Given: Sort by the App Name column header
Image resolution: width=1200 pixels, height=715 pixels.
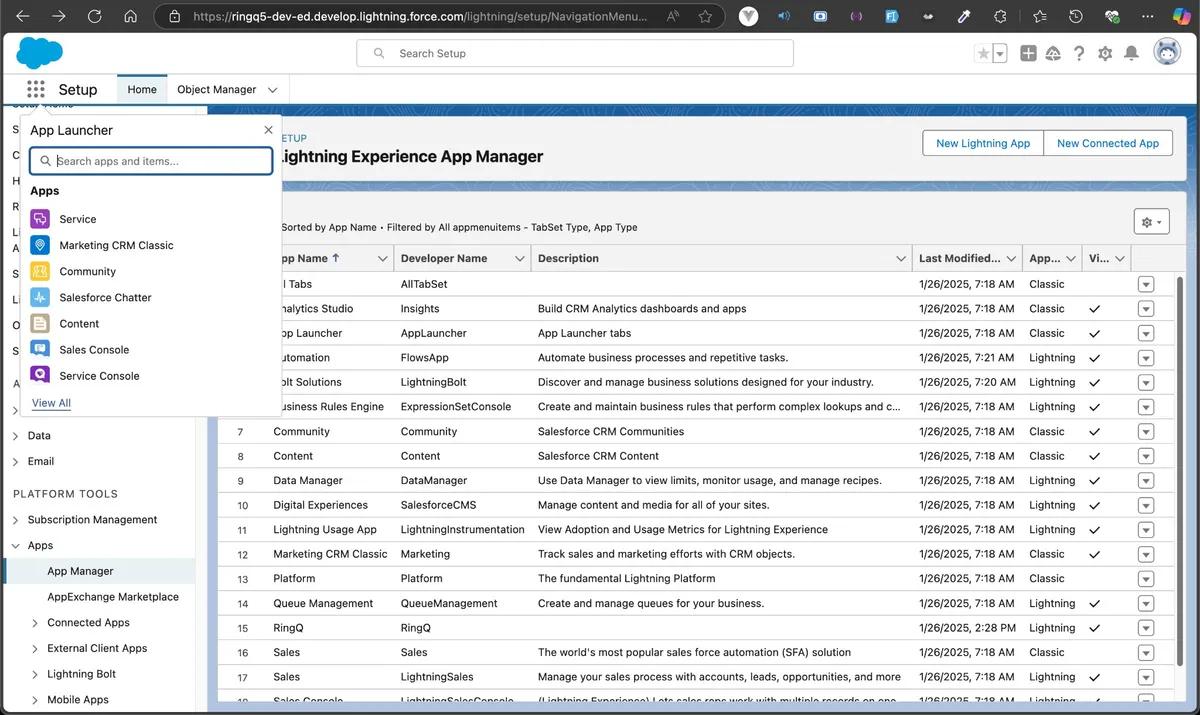Looking at the screenshot, I should pos(308,258).
